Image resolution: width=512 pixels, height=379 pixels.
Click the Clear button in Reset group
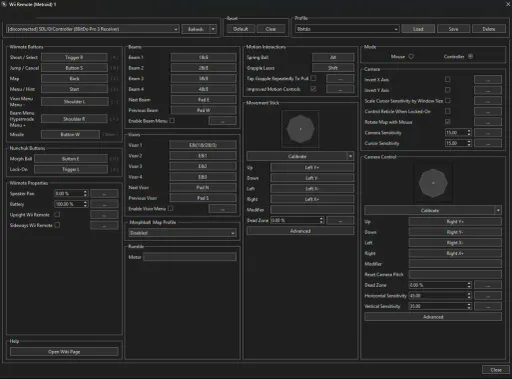(271, 29)
